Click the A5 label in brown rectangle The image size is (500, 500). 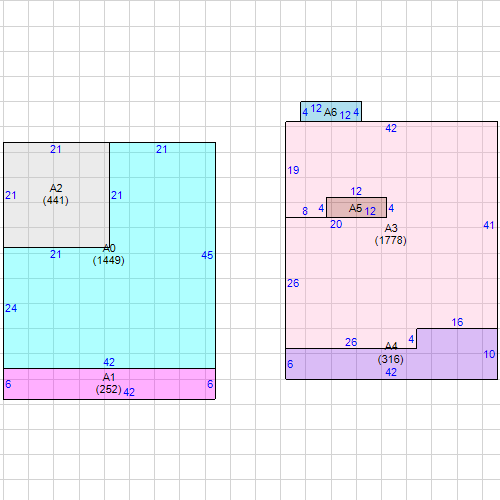(355, 208)
